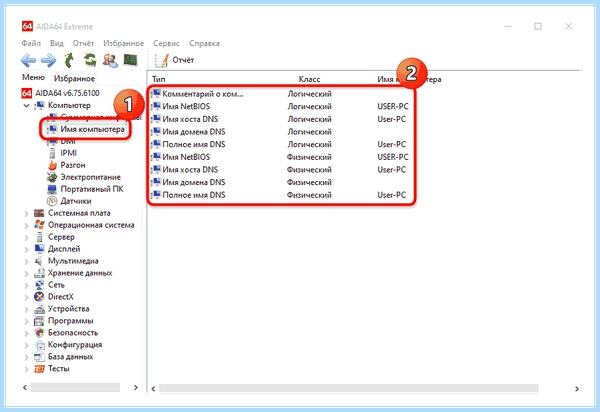Refresh the current page
Screen dimensions: 600x412
(90, 60)
